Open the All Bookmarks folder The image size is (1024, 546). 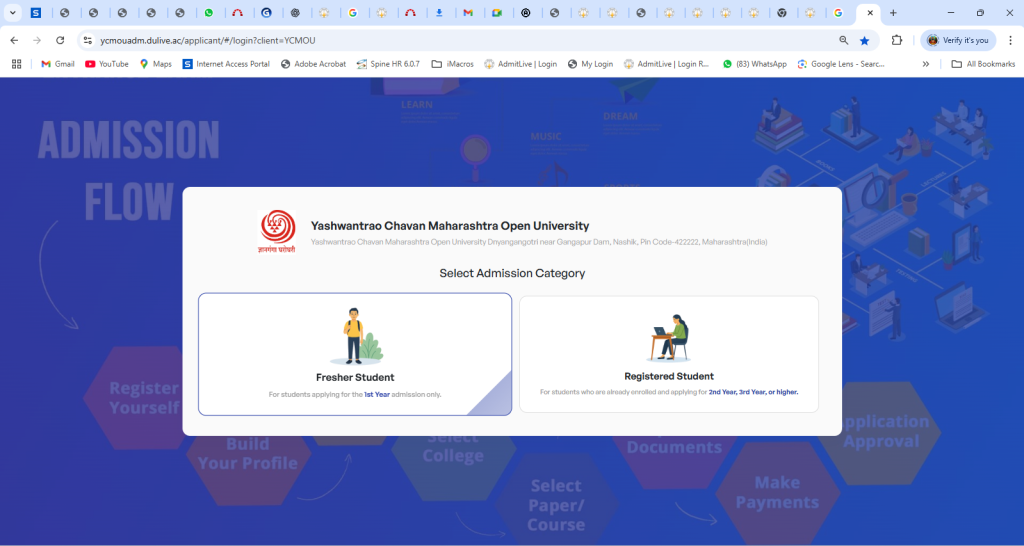coord(983,64)
